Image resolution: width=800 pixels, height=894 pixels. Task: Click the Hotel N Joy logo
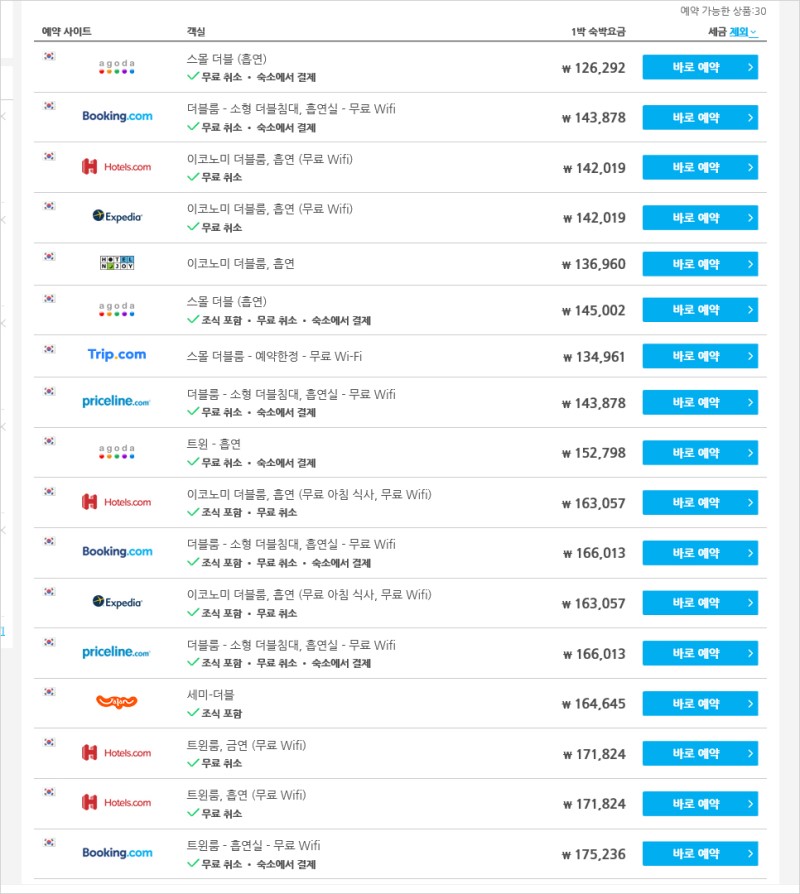117,263
